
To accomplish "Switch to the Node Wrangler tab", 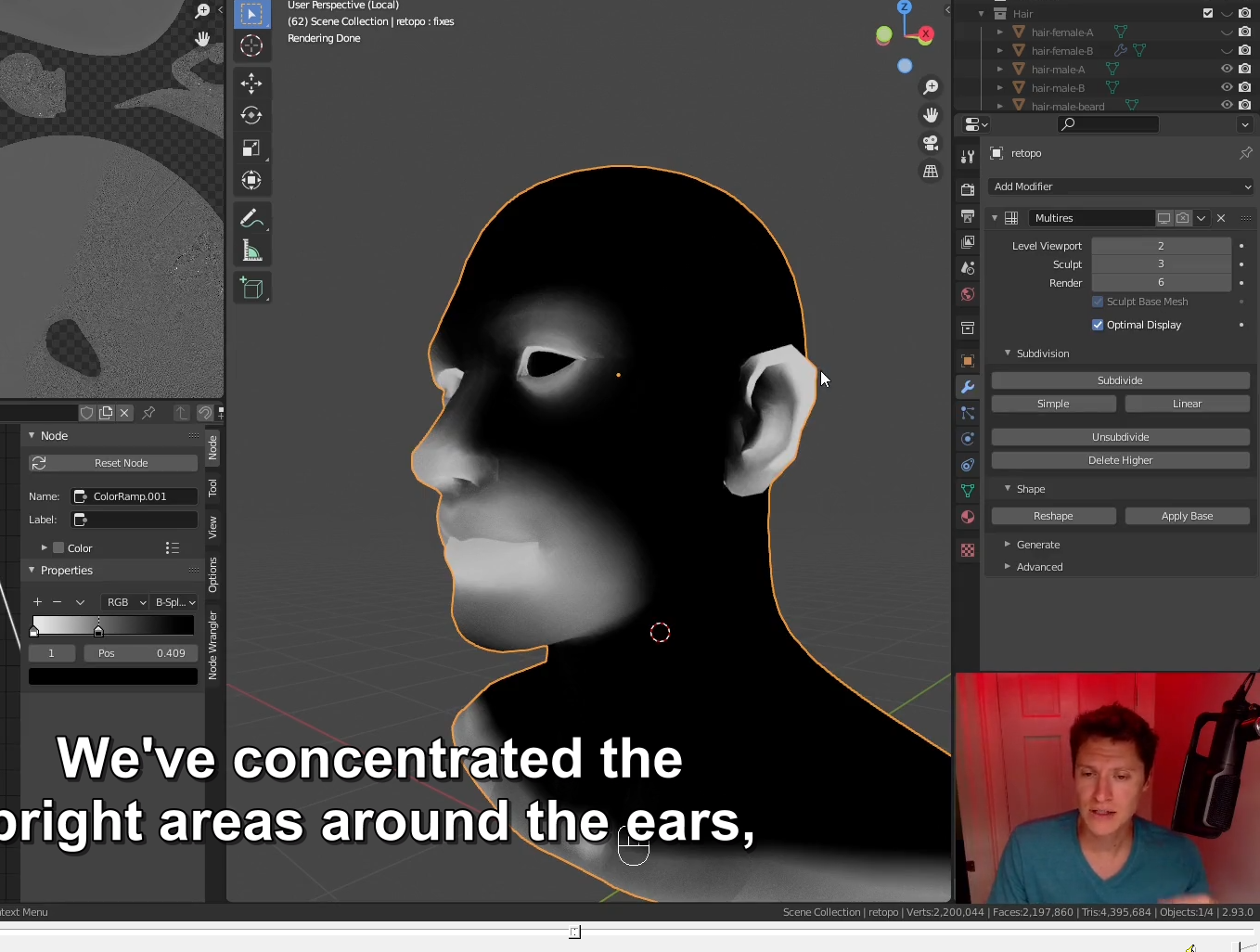I will tap(213, 645).
